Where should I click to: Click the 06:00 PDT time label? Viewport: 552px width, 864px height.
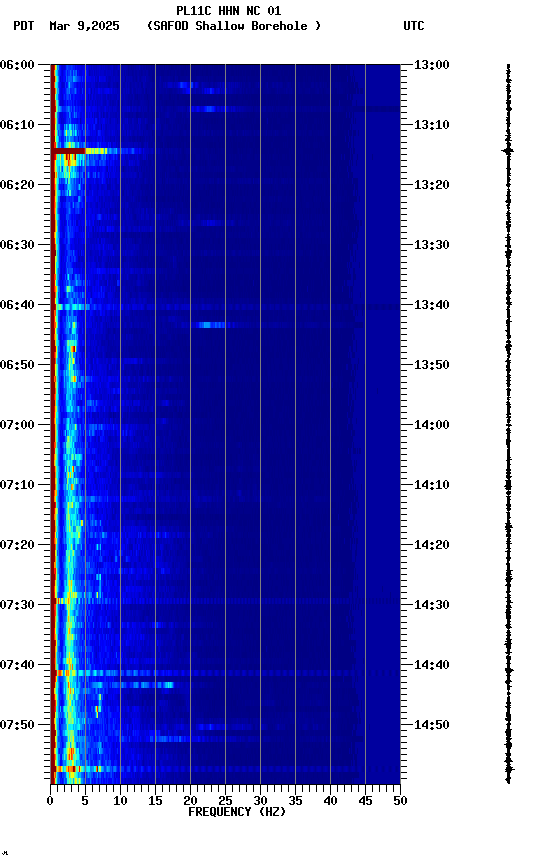(x=17, y=65)
